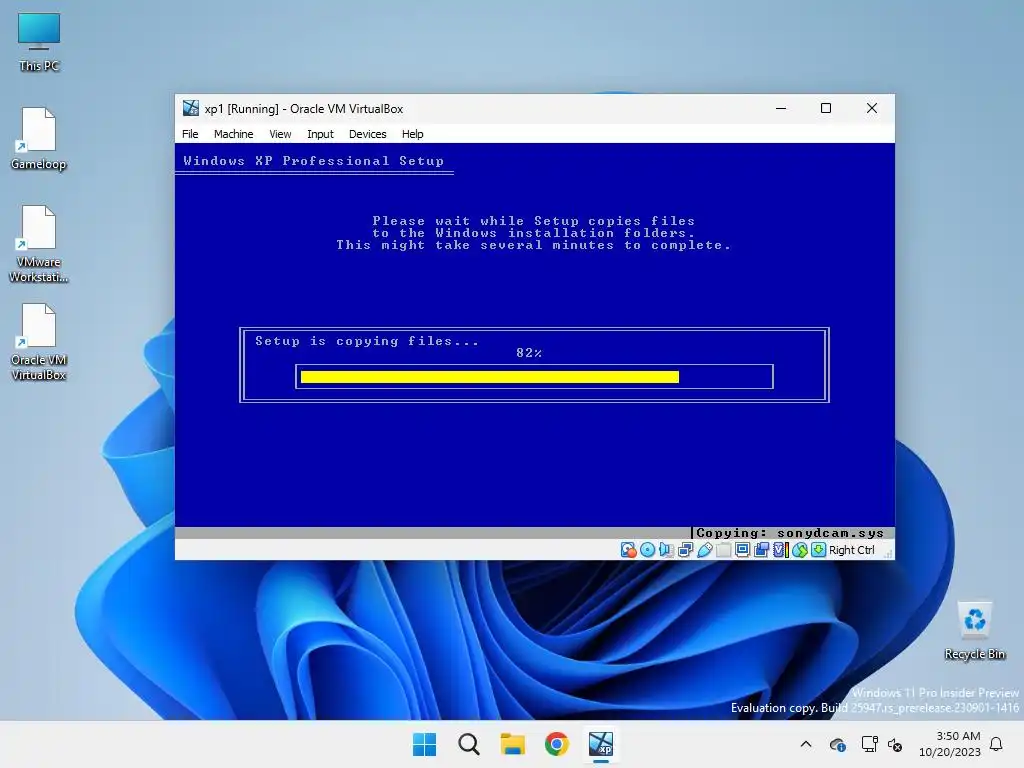Click the audio indicator in VirtualBox status bar

(x=666, y=550)
